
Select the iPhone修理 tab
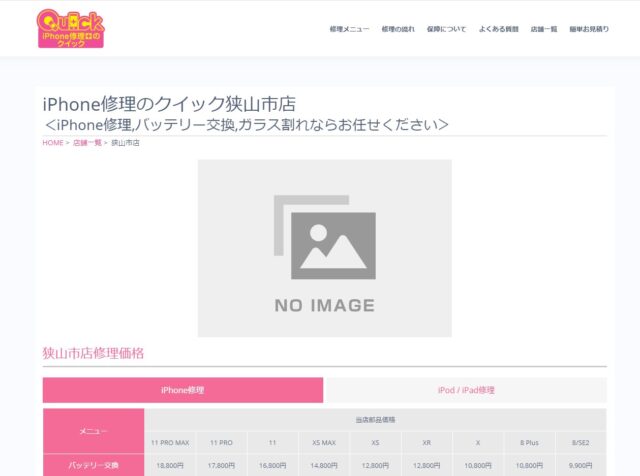click(x=183, y=390)
